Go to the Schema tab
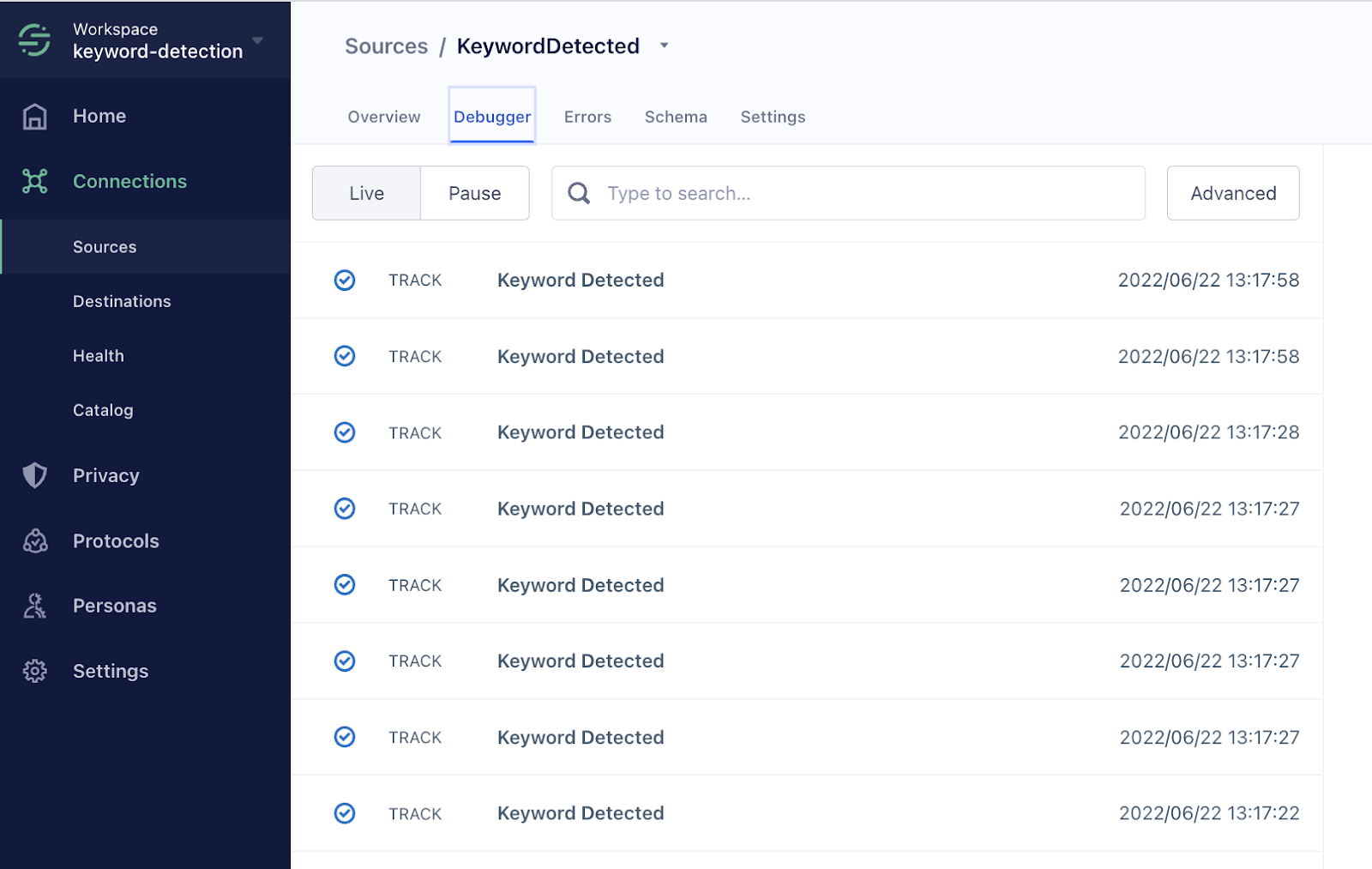The height and width of the screenshot is (869, 1372). coord(676,117)
